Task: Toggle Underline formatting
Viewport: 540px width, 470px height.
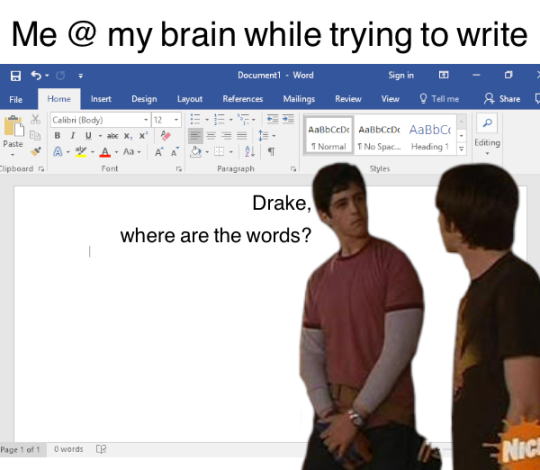Action: pyautogui.click(x=89, y=136)
